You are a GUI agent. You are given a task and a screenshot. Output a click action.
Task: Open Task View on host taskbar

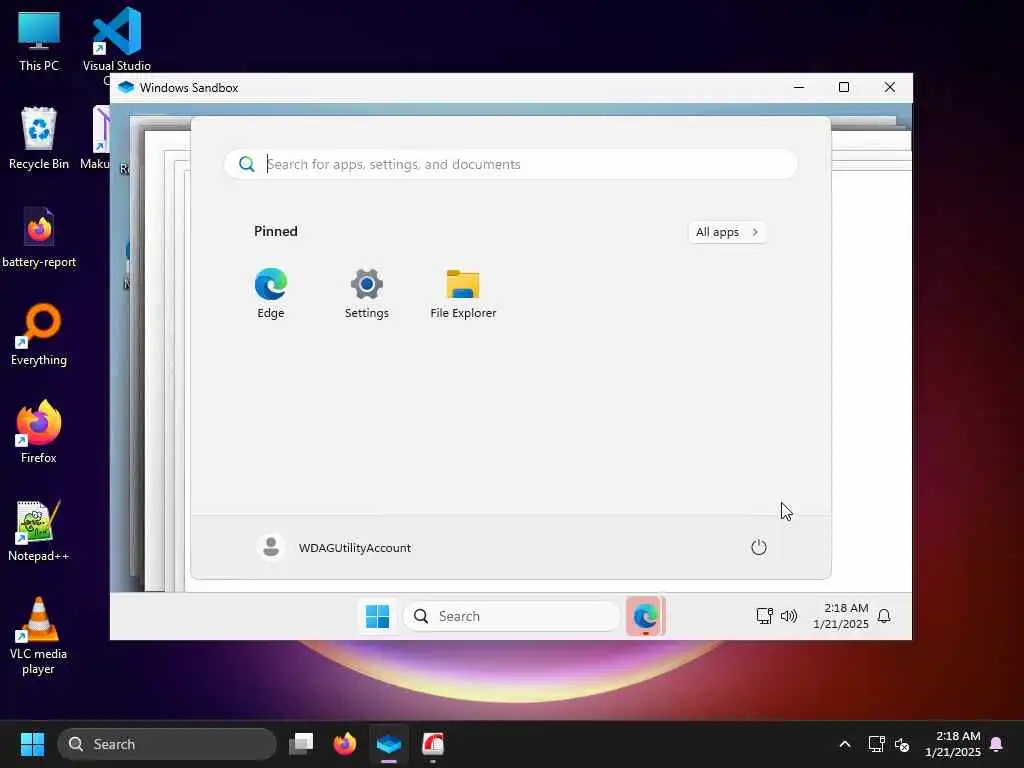pos(301,744)
